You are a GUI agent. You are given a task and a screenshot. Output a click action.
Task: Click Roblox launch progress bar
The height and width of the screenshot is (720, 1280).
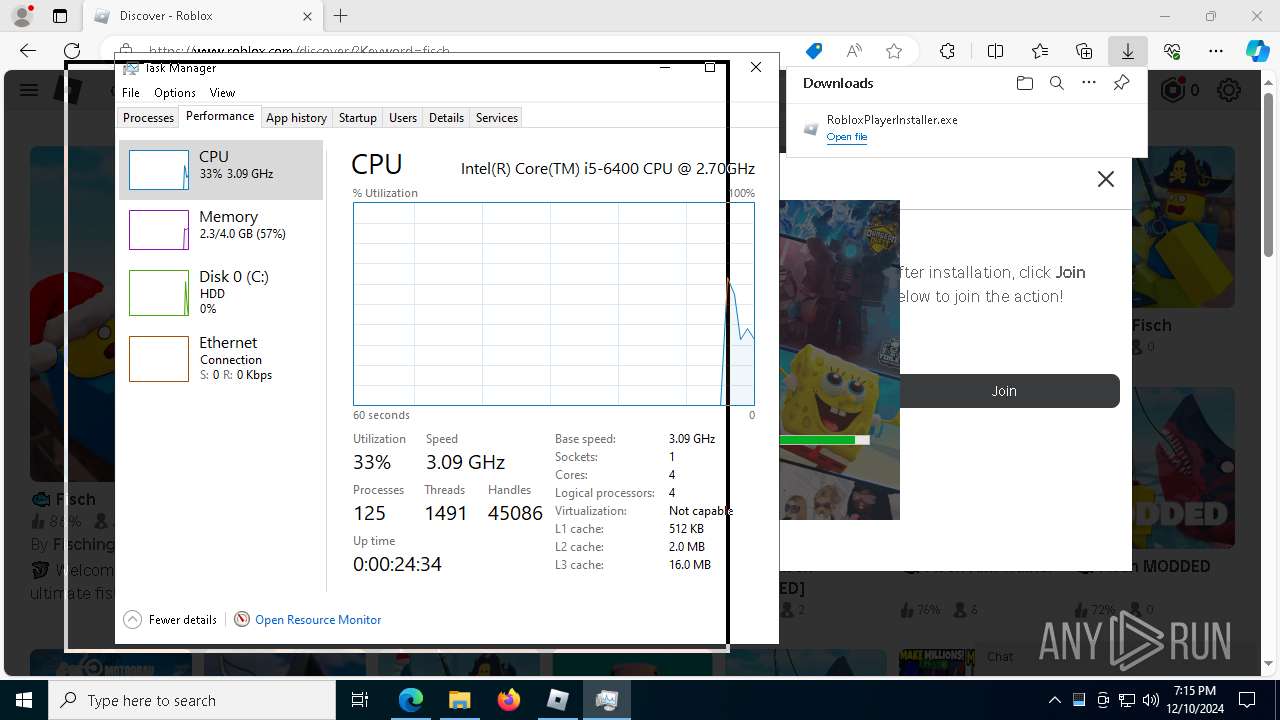(824, 440)
